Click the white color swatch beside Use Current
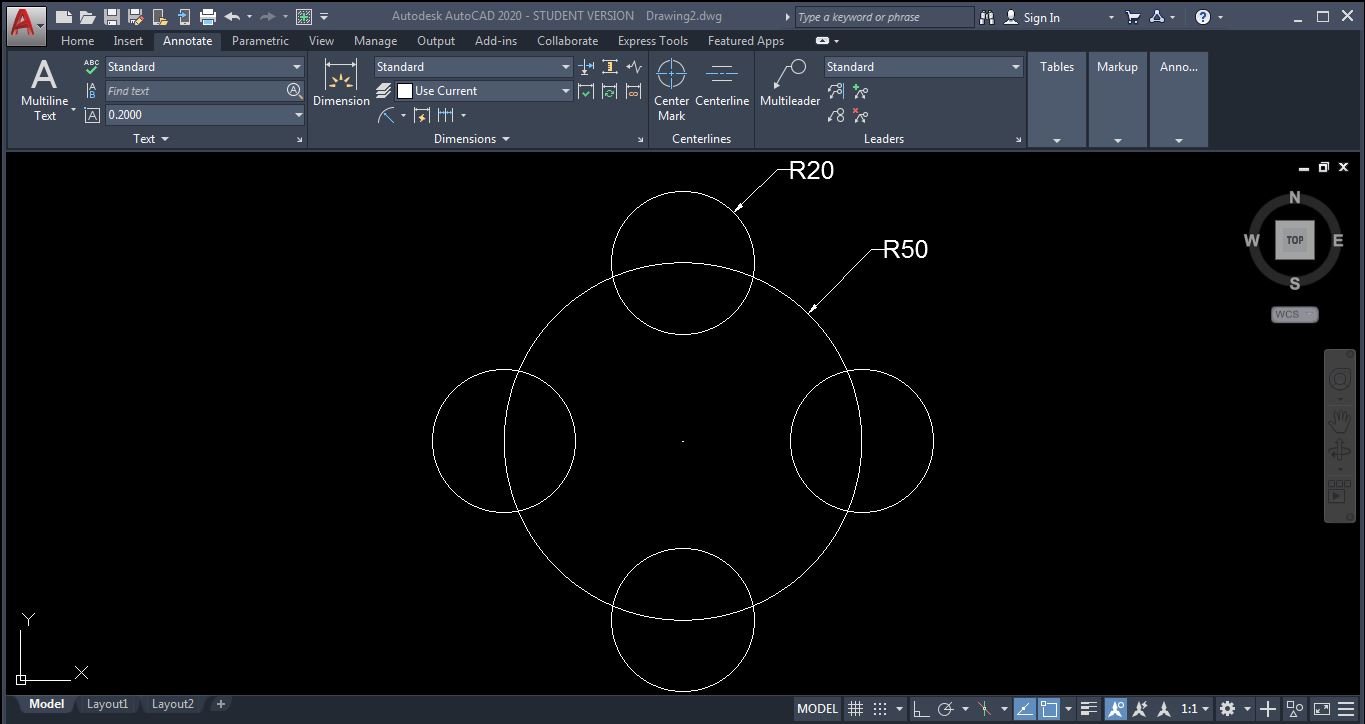 (405, 90)
